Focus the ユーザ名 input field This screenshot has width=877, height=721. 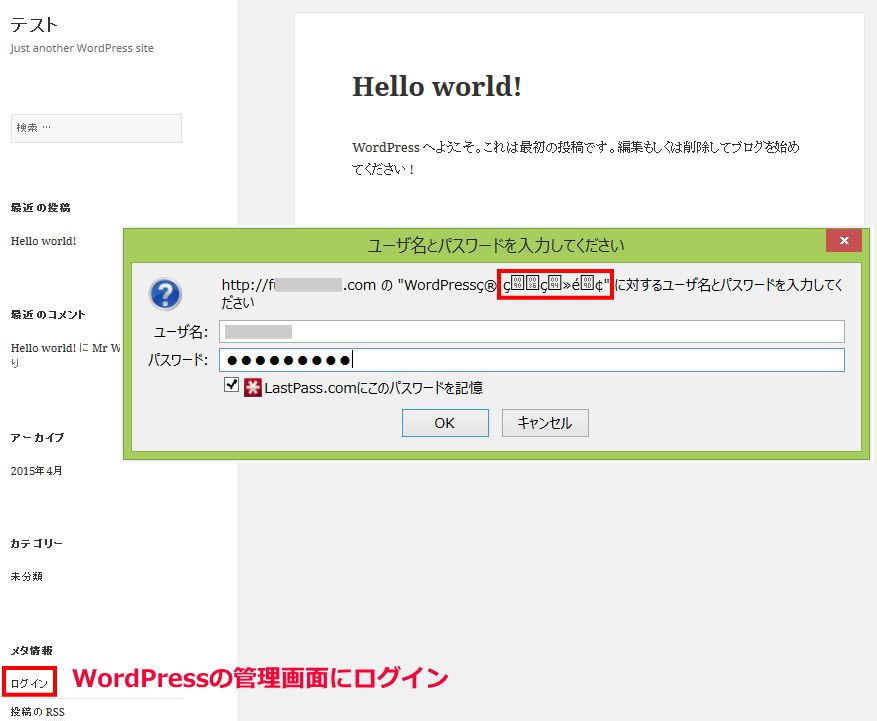click(x=532, y=332)
